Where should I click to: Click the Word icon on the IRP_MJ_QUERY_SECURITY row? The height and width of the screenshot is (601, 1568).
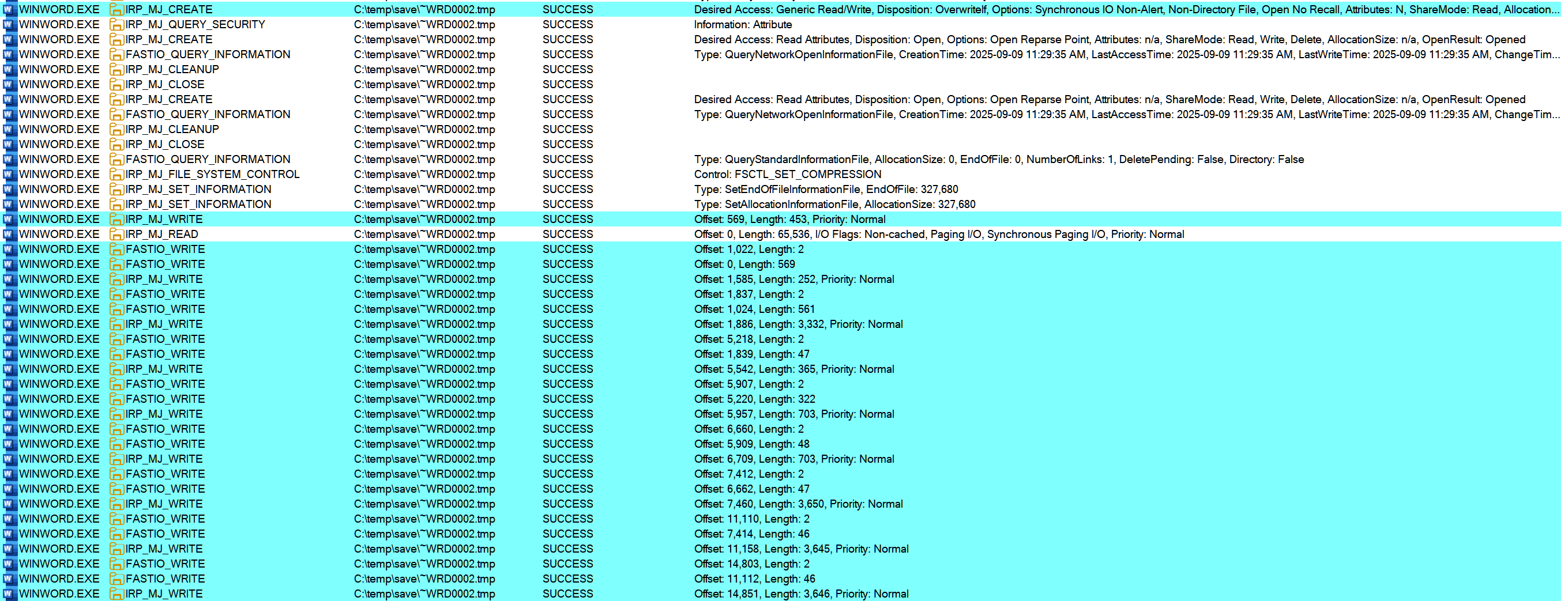pos(9,24)
